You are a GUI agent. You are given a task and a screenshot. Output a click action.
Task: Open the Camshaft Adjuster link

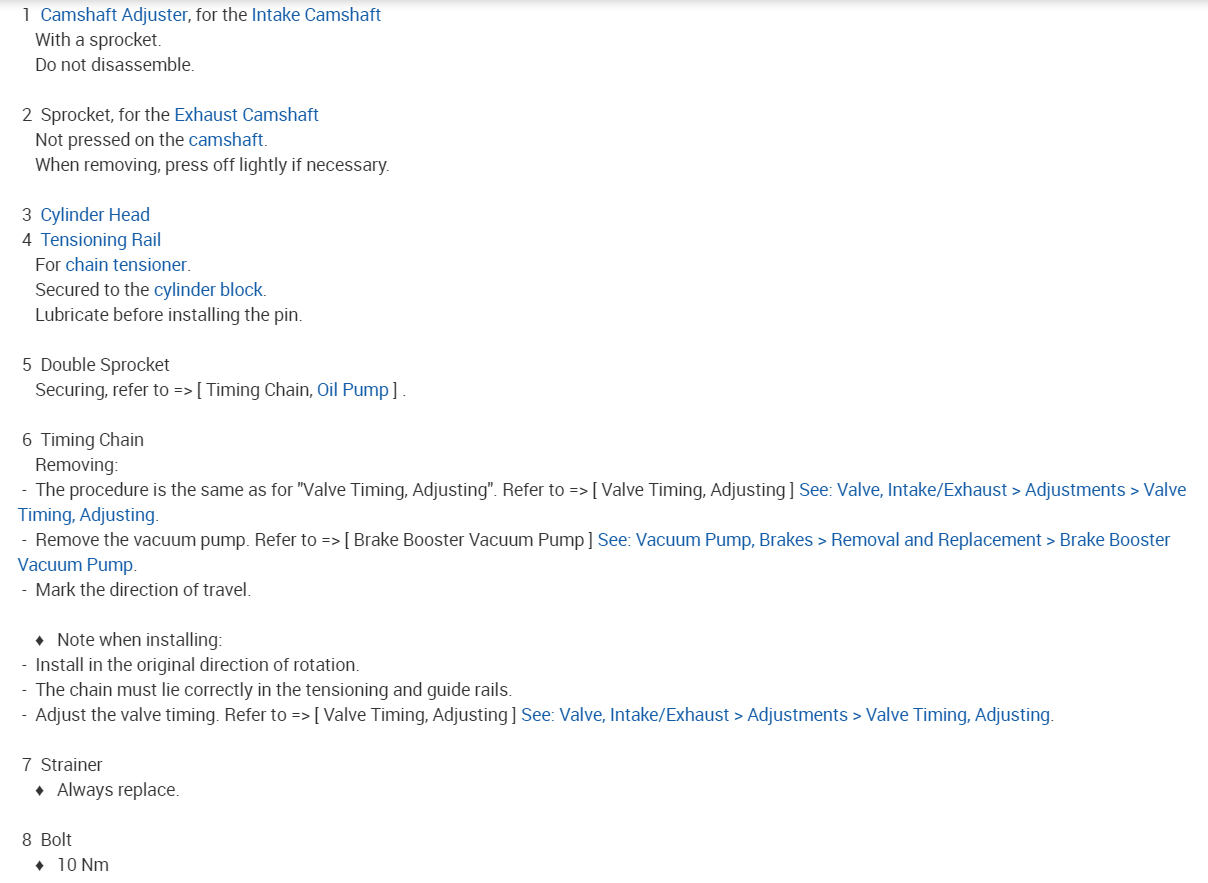click(x=114, y=15)
